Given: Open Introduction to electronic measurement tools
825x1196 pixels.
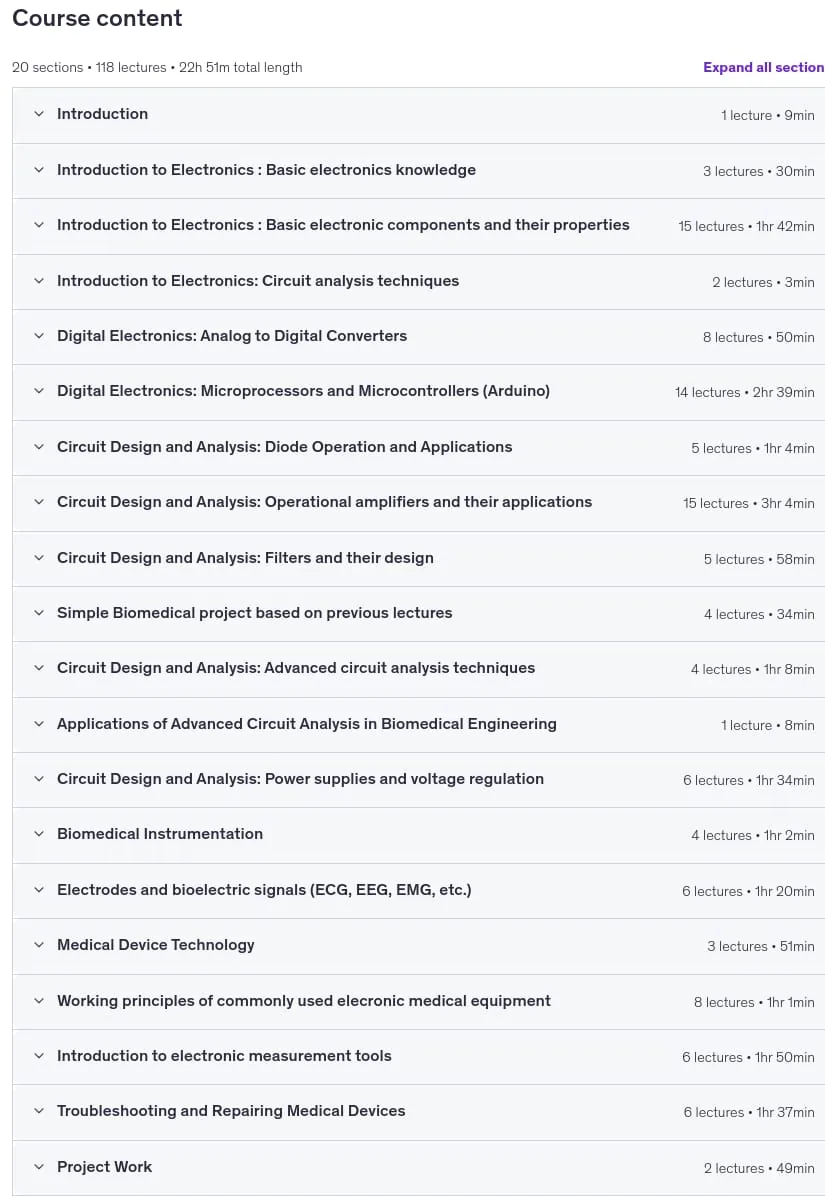Looking at the screenshot, I should [419, 1056].
